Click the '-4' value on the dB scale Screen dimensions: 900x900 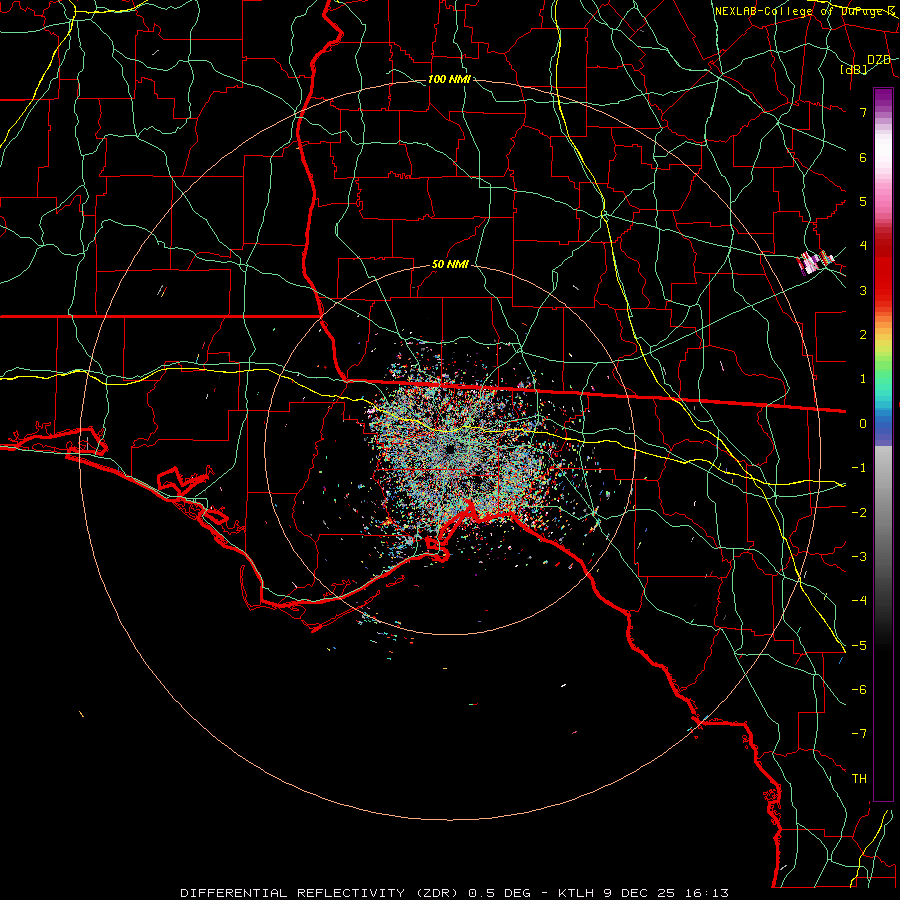pos(859,601)
